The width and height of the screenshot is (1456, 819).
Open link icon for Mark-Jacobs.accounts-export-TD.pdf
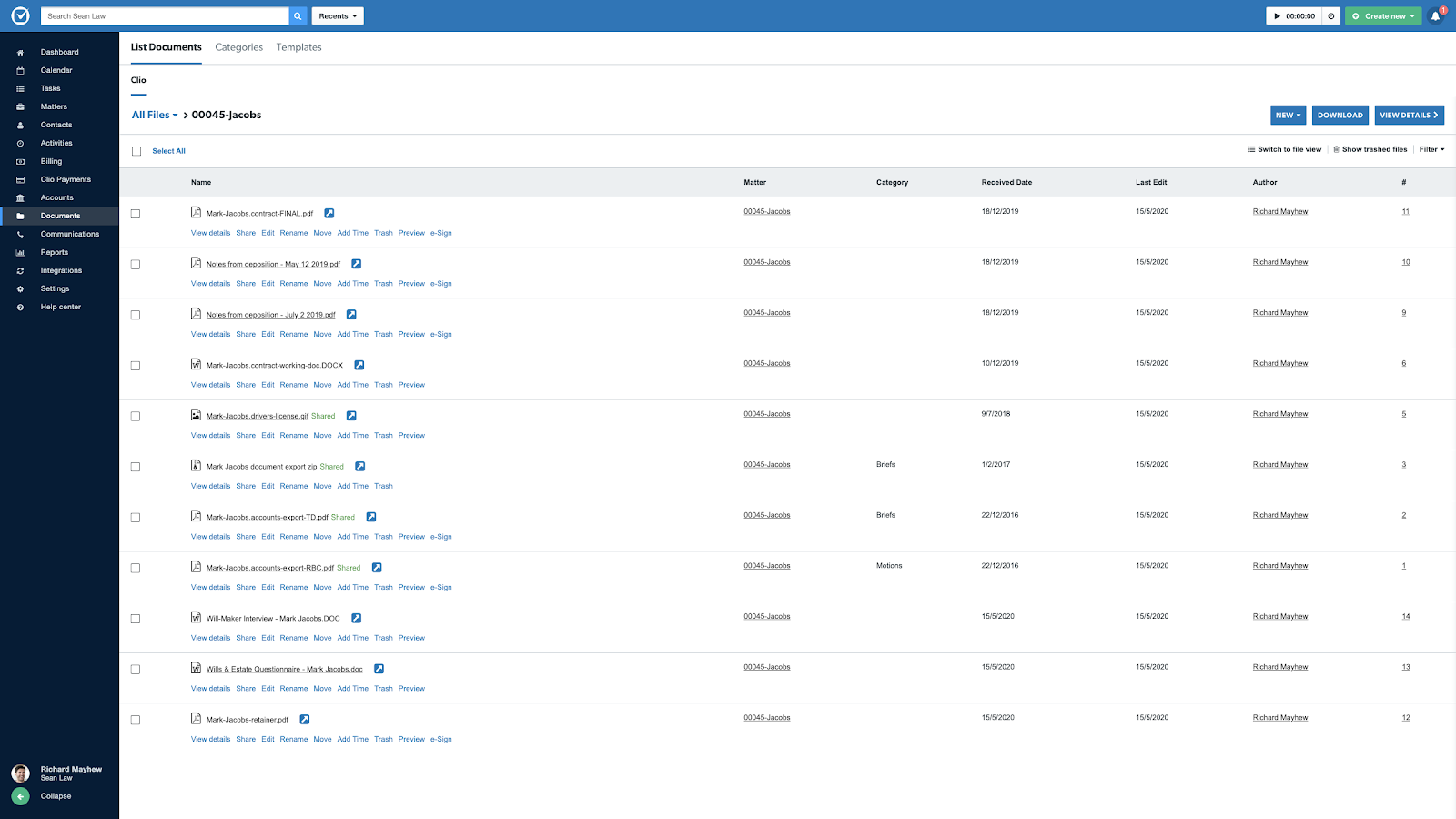371,517
